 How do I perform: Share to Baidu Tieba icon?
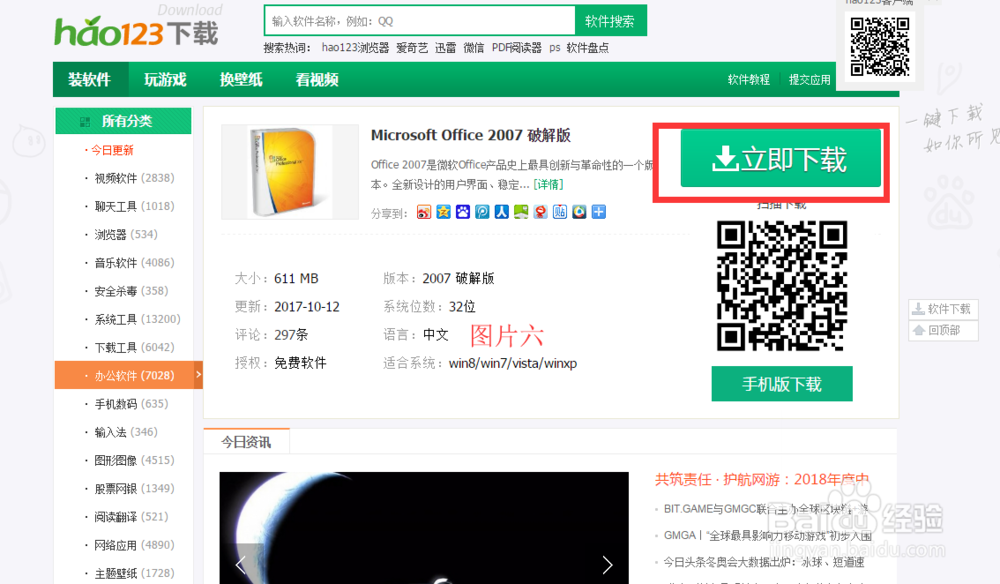click(560, 212)
